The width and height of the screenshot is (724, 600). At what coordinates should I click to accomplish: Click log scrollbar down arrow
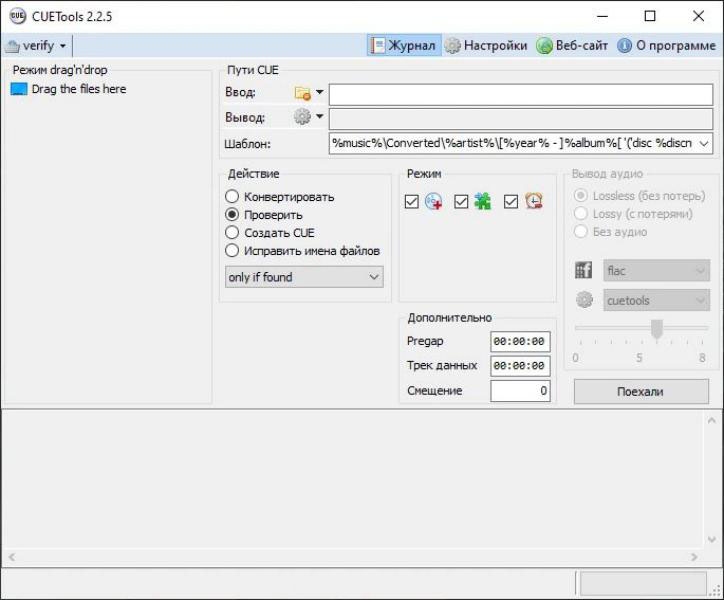click(712, 539)
